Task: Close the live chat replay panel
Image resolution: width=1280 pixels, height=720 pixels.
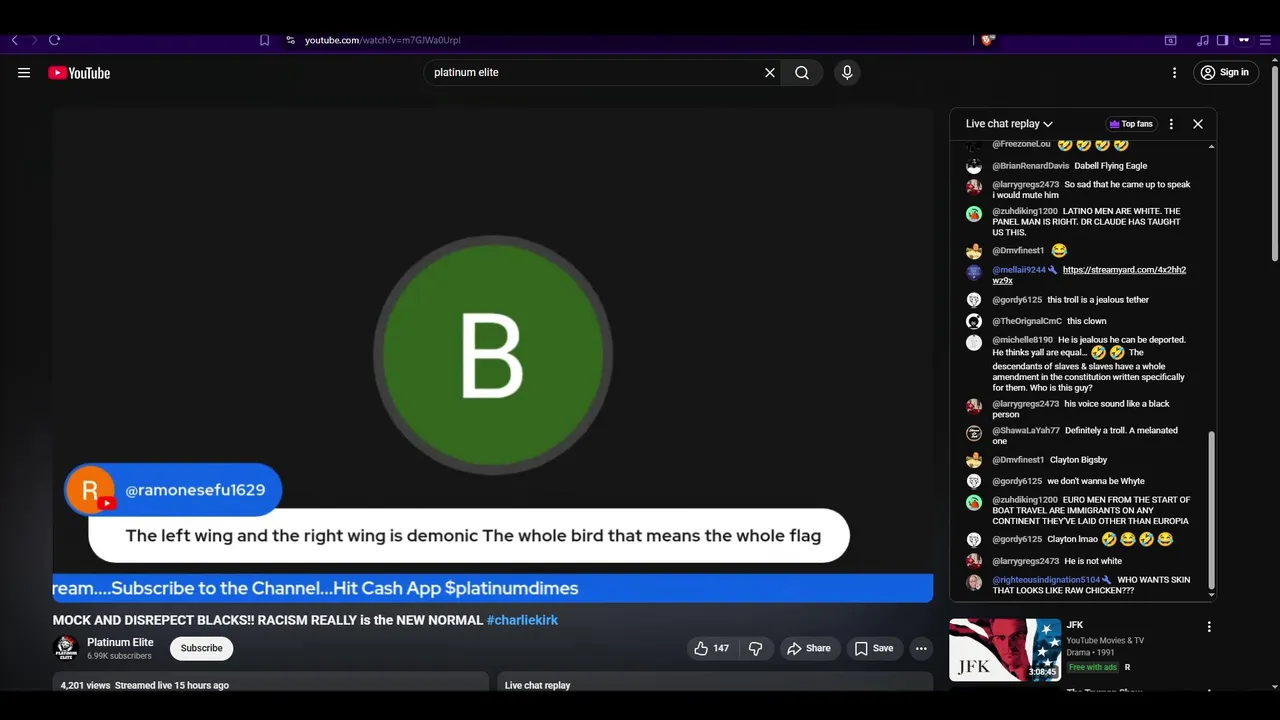Action: point(1198,124)
